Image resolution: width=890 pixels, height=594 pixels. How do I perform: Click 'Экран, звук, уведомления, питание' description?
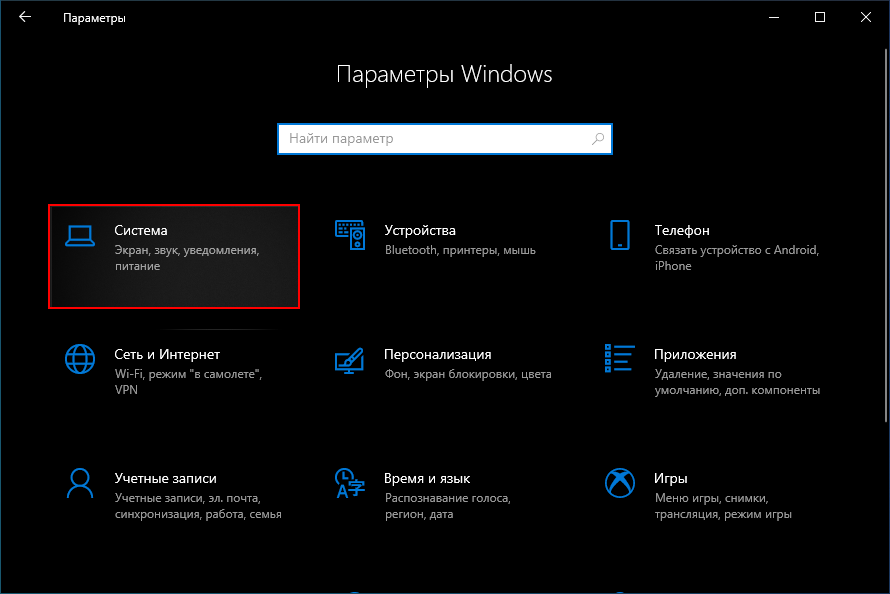click(x=187, y=258)
